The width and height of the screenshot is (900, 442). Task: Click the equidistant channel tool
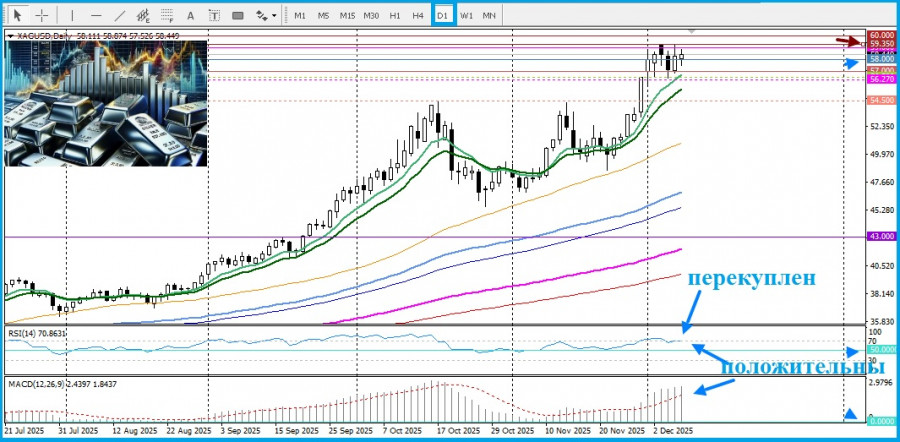[143, 15]
